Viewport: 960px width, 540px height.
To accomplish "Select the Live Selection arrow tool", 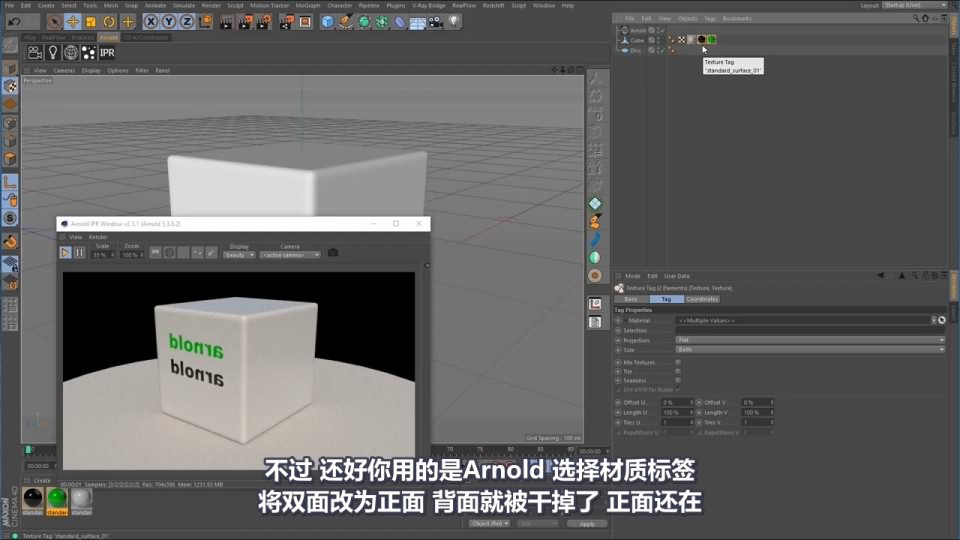I will pos(54,22).
